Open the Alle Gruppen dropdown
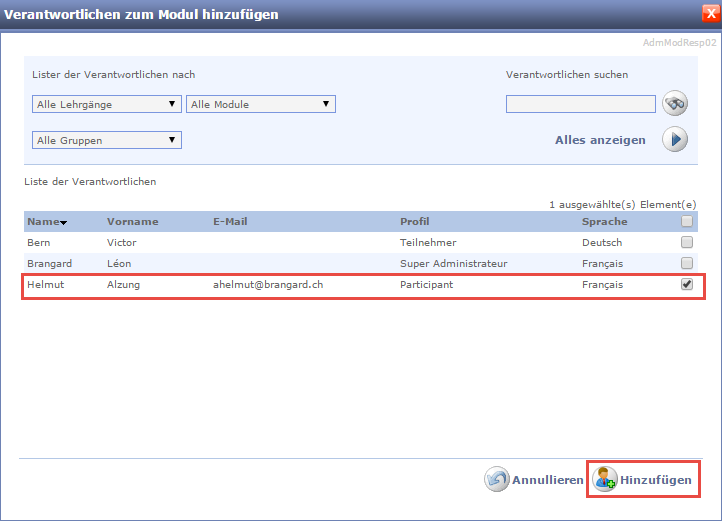This screenshot has height=522, width=722. click(106, 140)
